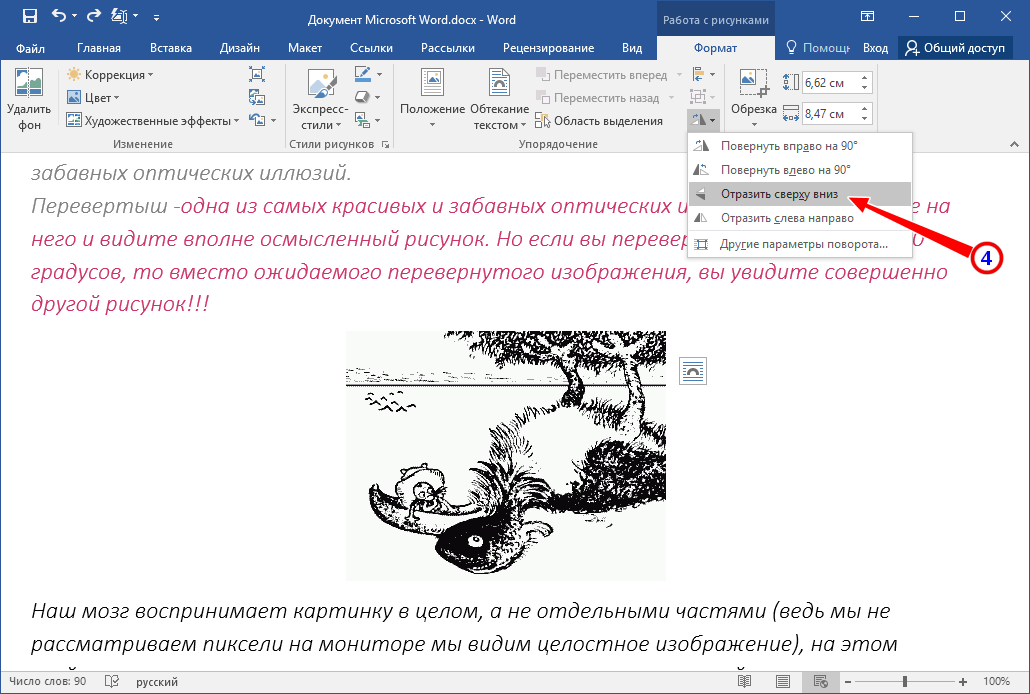Screen dimensions: 1030x694
Task: Click the Помощь search box
Action: pyautogui.click(x=818, y=48)
